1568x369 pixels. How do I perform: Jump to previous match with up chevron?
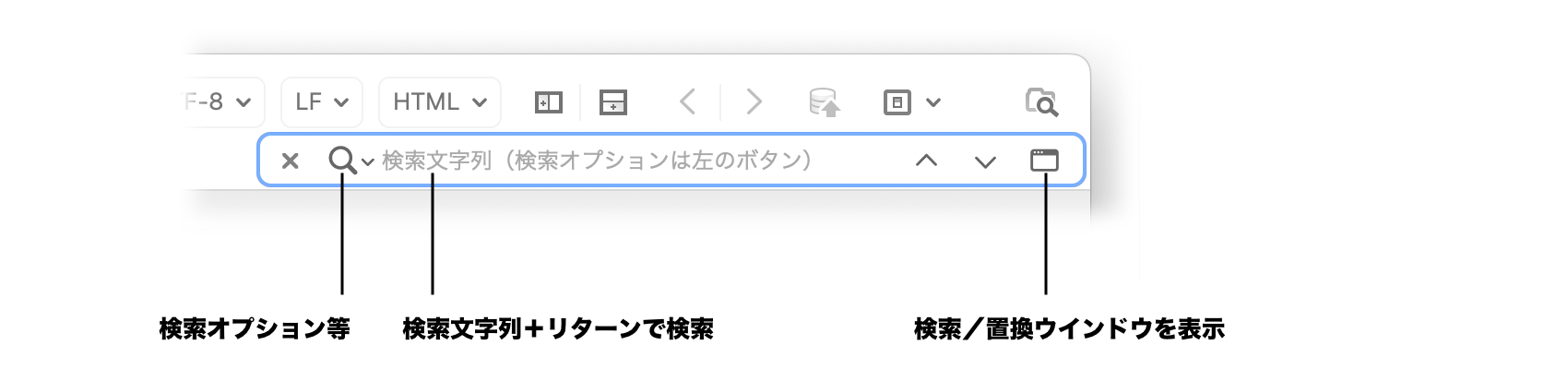(926, 161)
